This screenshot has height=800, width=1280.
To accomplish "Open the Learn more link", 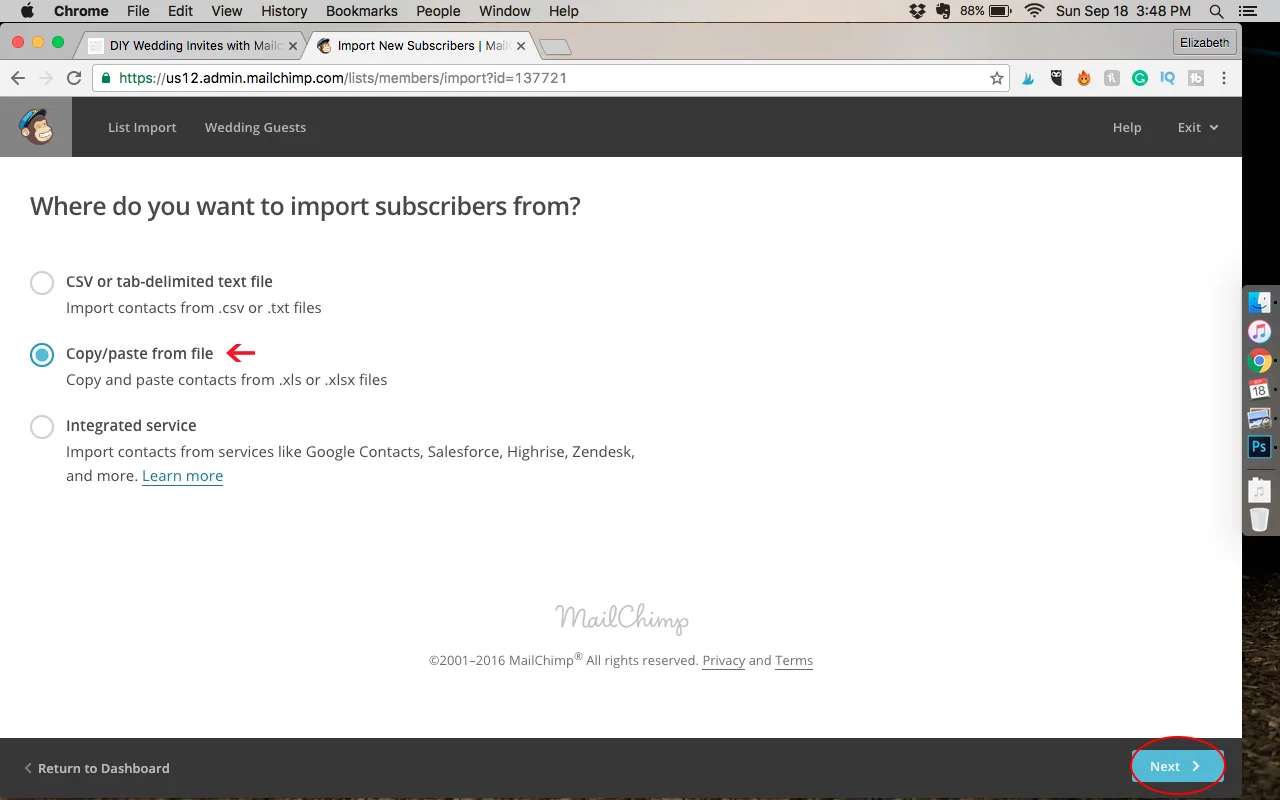I will click(x=182, y=476).
